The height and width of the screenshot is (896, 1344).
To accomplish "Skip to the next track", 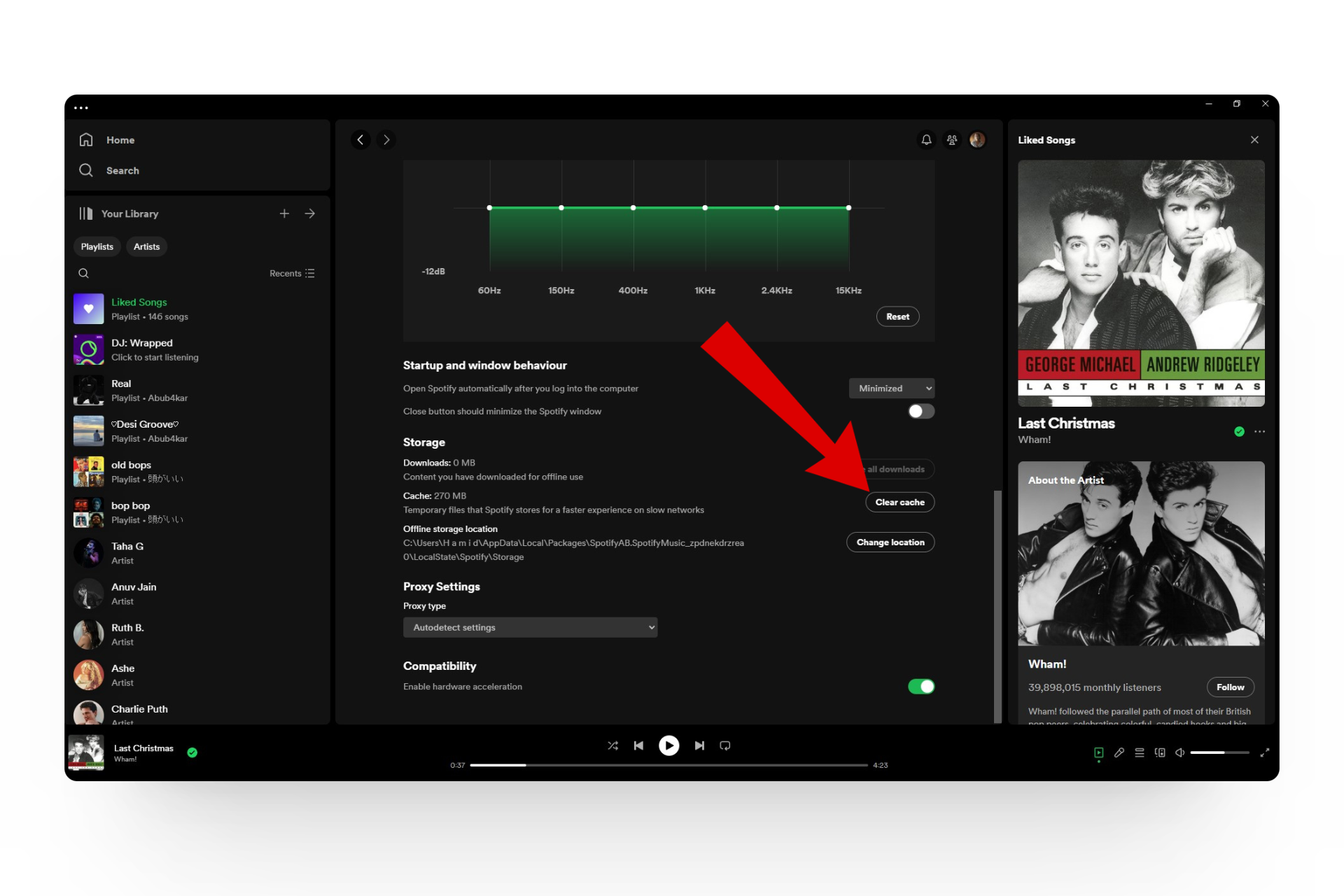I will [699, 745].
